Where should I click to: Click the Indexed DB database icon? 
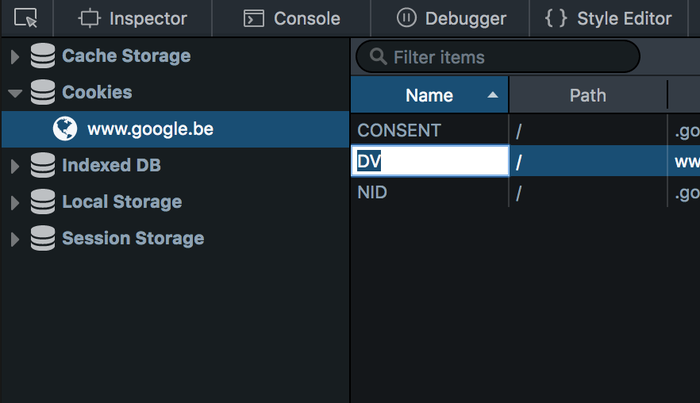(x=42, y=165)
